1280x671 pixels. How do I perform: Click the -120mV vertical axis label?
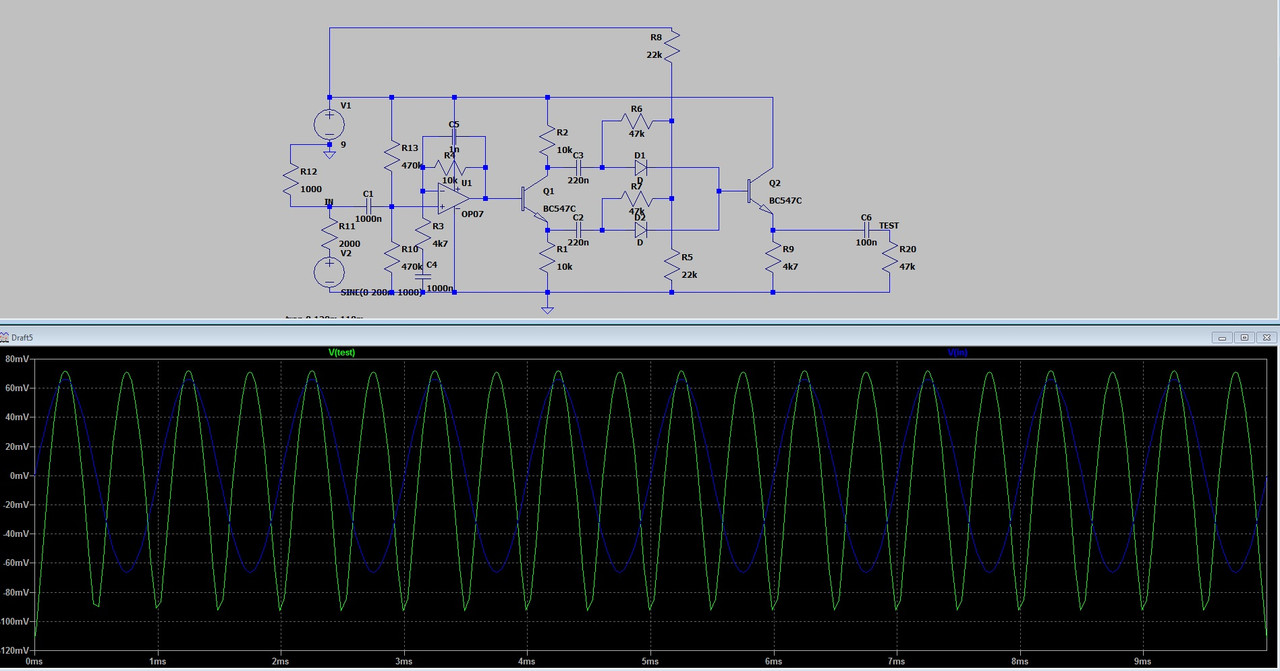point(15,650)
